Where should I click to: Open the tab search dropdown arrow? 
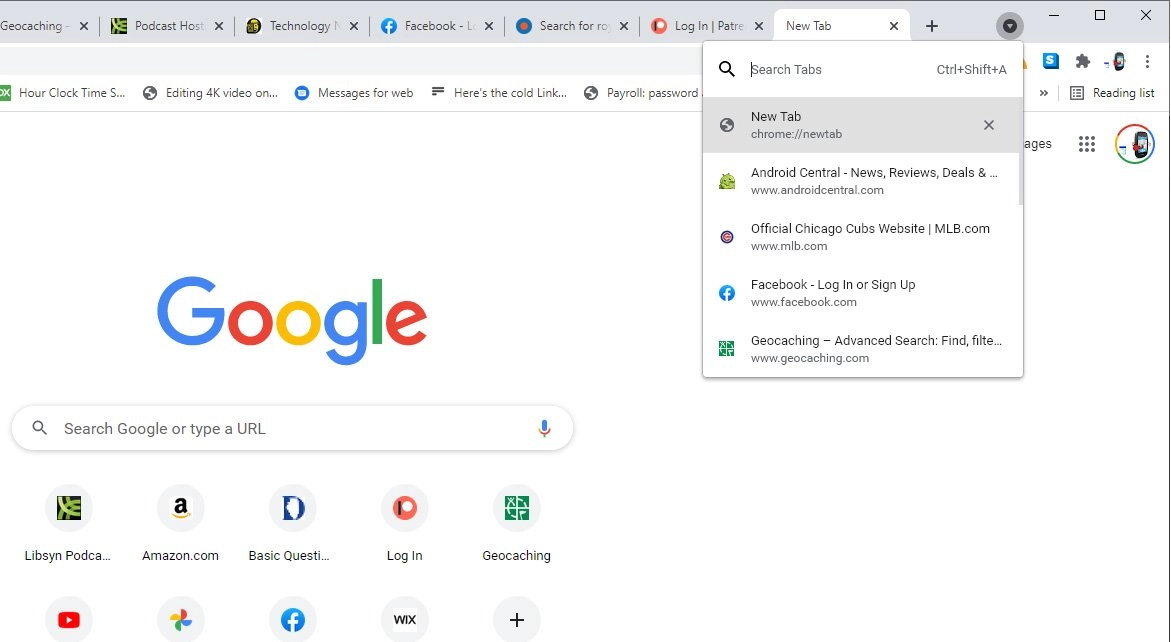tap(1010, 26)
